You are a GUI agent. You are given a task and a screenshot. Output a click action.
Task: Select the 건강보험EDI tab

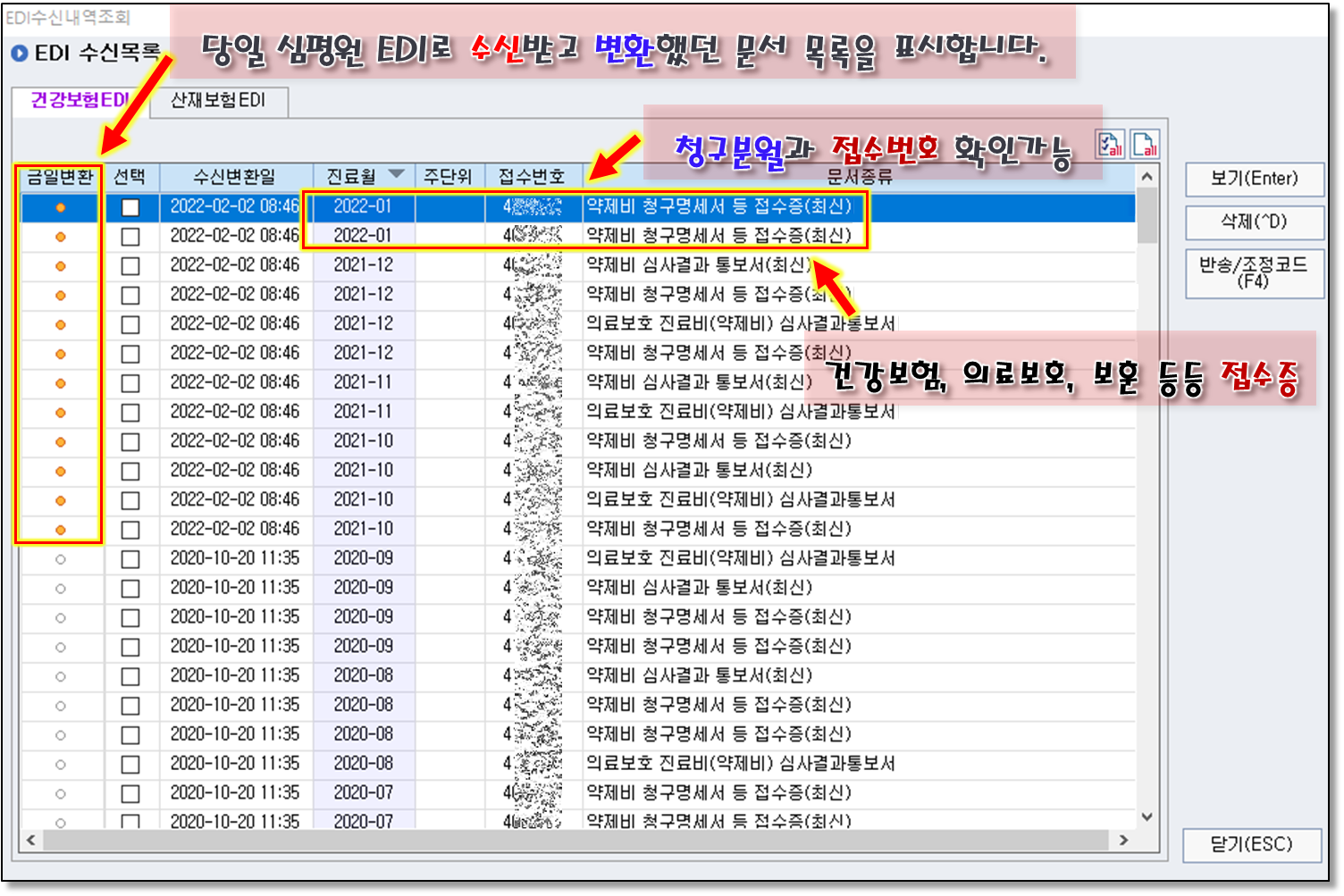coord(80,101)
